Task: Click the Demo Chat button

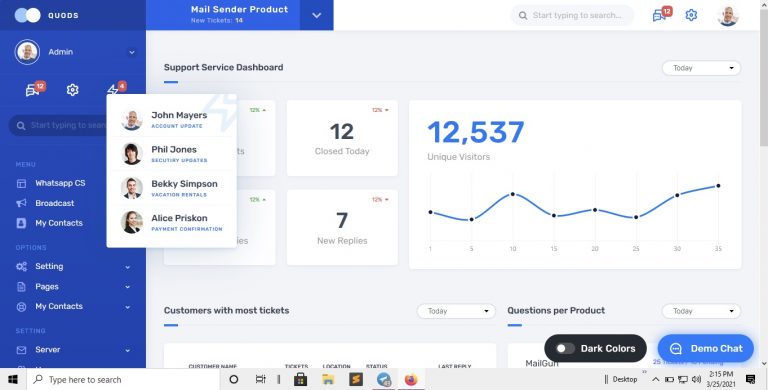Action: tap(705, 348)
